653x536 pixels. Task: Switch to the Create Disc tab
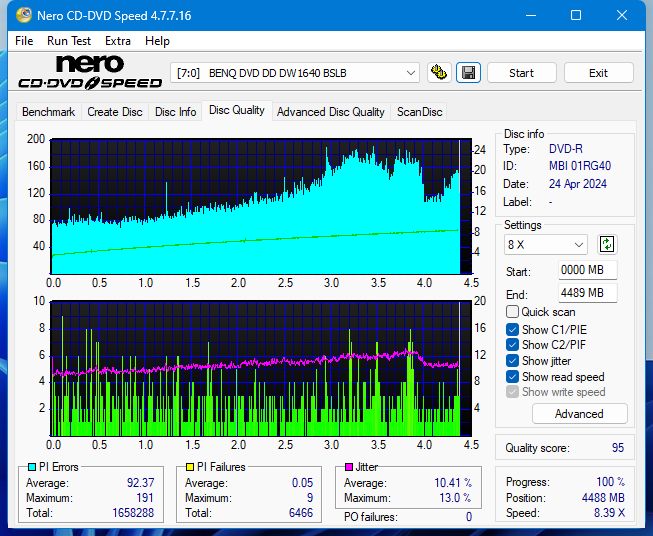pyautogui.click(x=115, y=112)
